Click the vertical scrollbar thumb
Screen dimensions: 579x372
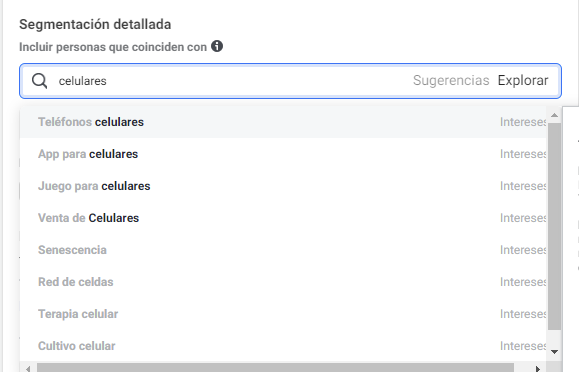pyautogui.click(x=554, y=226)
